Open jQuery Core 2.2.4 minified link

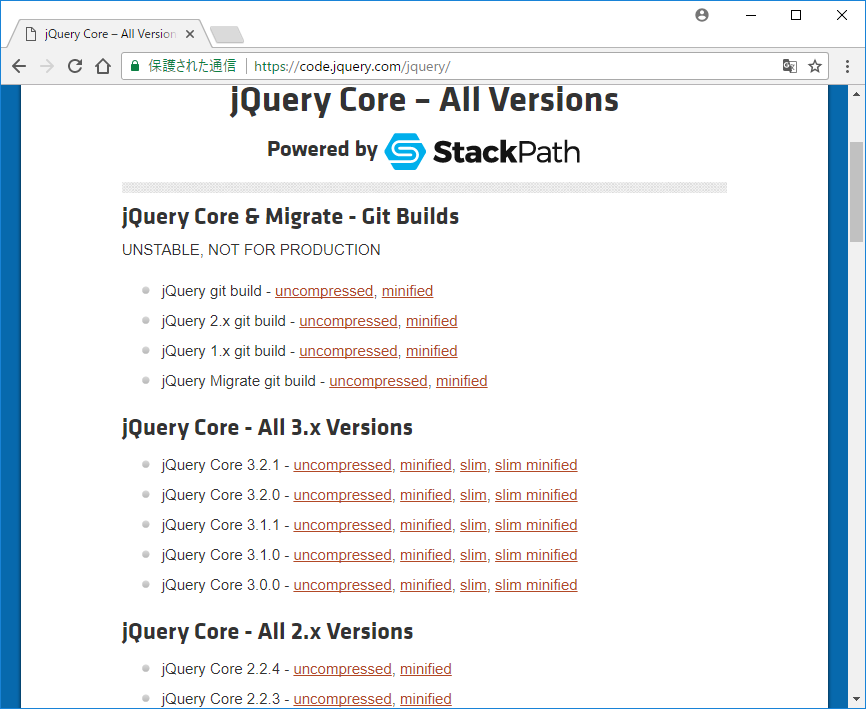[x=426, y=669]
